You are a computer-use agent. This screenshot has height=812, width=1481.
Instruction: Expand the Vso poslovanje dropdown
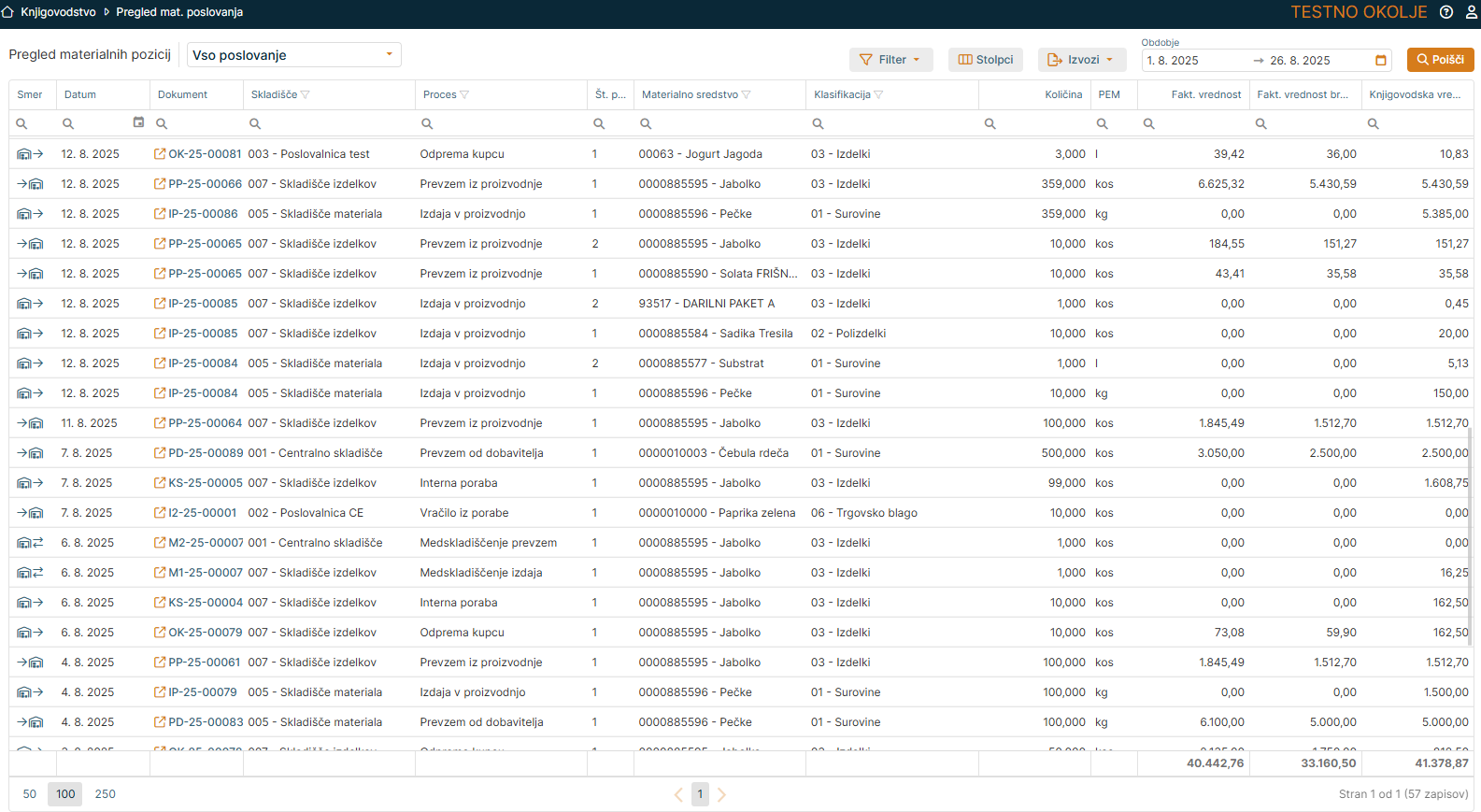pos(389,54)
